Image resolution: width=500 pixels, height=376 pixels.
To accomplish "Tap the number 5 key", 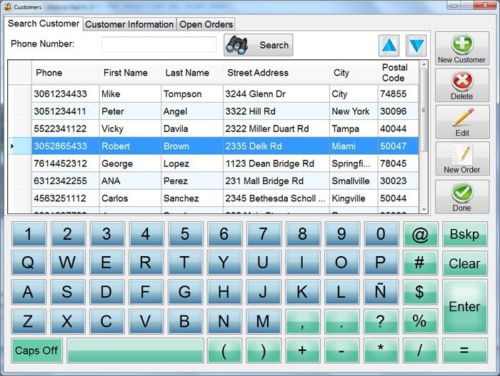I will tap(185, 234).
